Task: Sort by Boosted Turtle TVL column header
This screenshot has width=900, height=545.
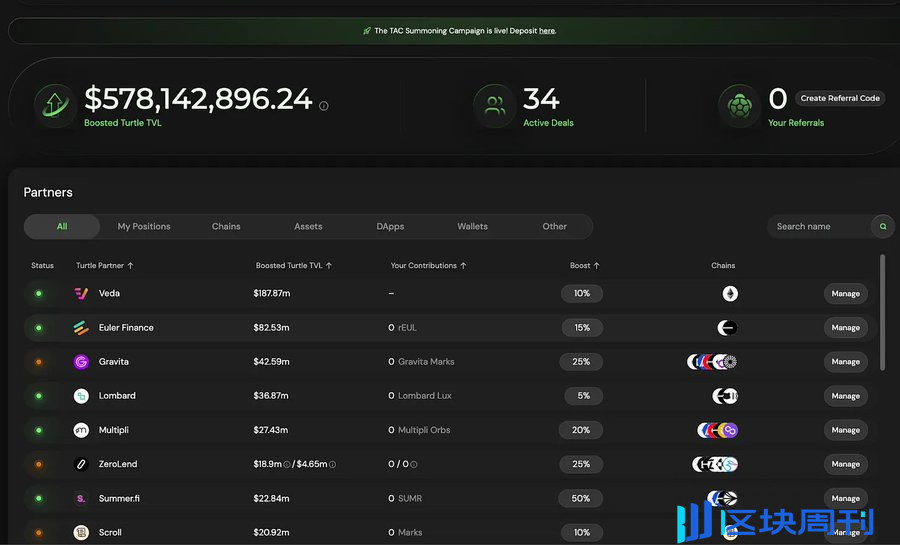Action: [x=294, y=266]
